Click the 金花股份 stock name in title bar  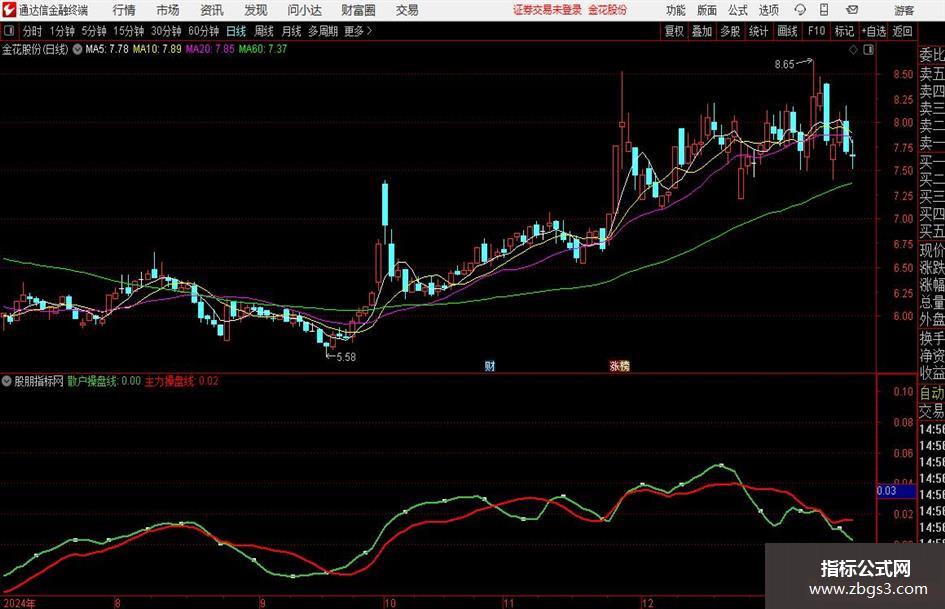click(608, 10)
